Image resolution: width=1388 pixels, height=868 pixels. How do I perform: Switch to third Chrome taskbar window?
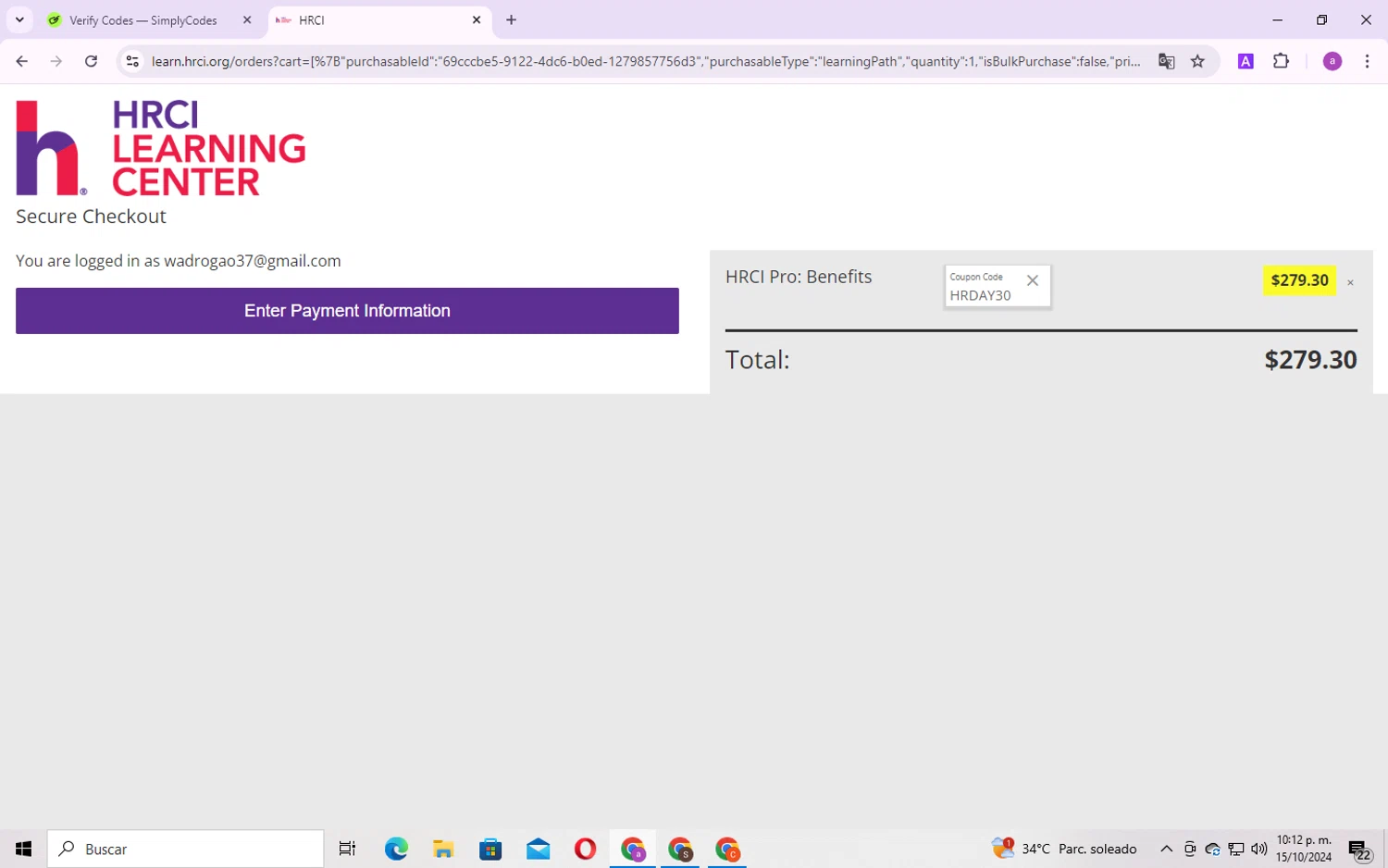click(727, 849)
